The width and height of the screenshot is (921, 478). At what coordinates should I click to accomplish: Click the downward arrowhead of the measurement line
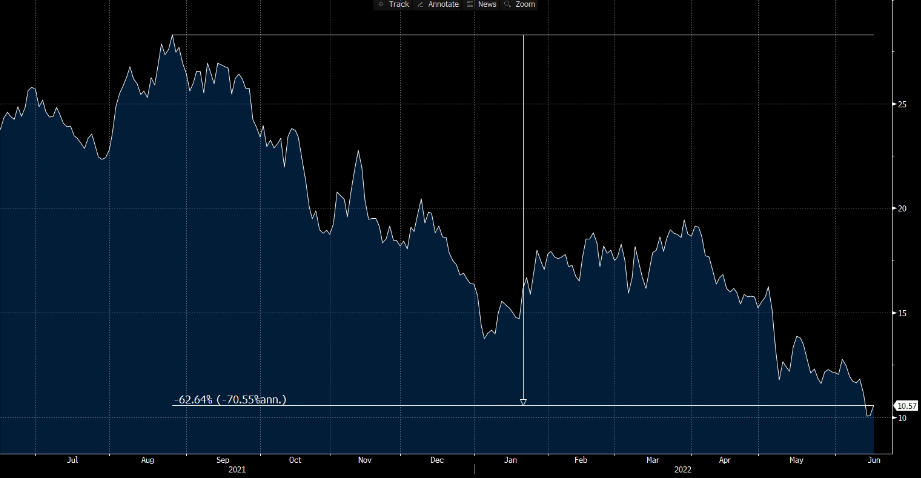point(523,402)
